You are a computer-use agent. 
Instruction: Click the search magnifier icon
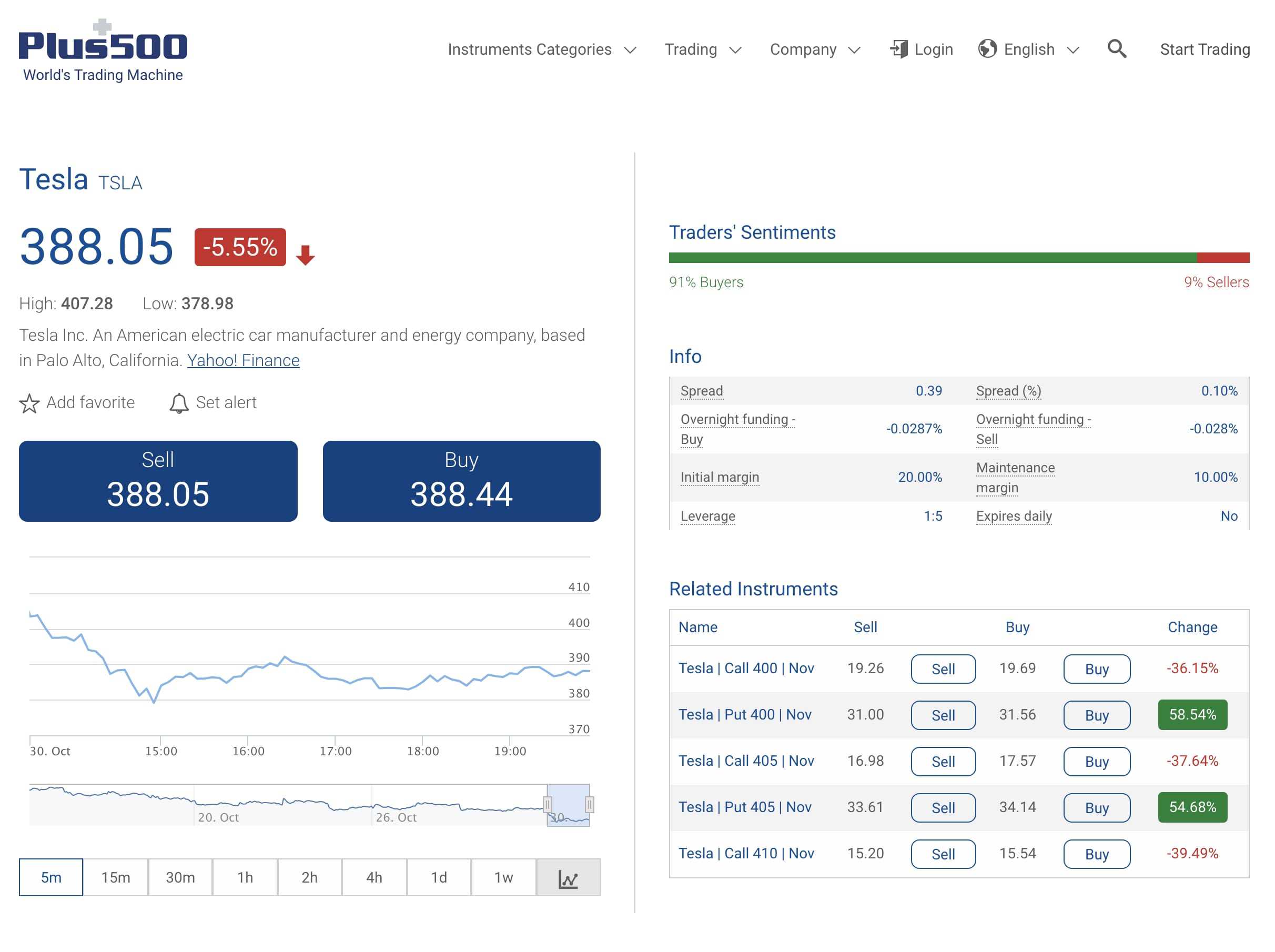tap(1116, 49)
